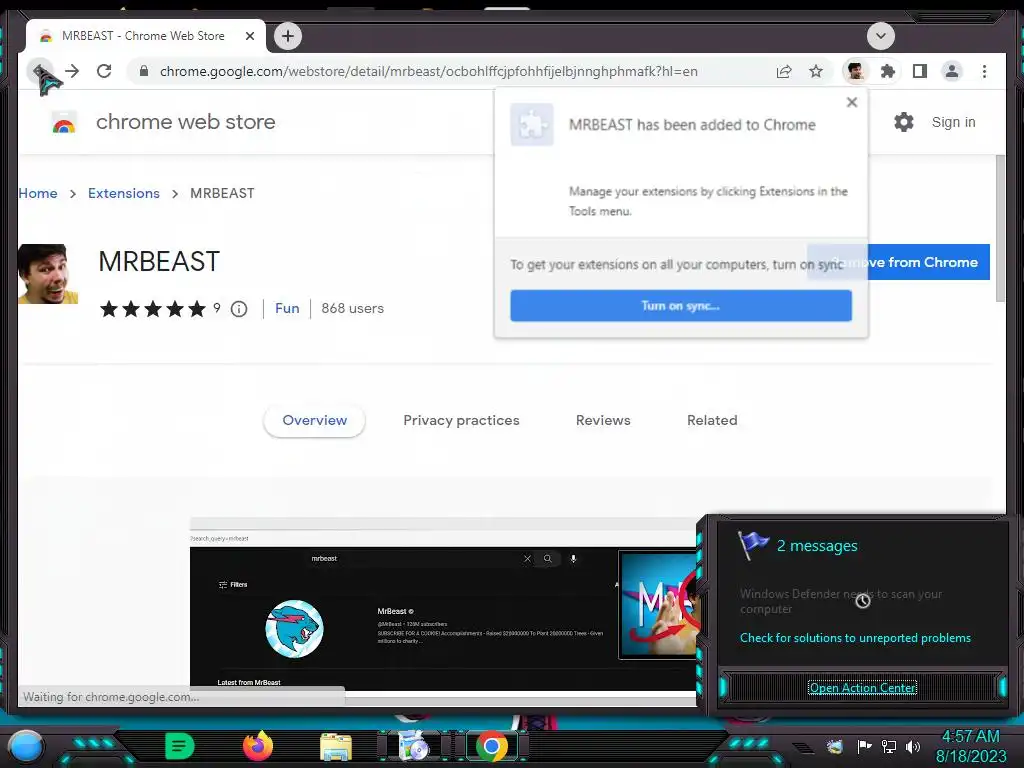The width and height of the screenshot is (1024, 768).
Task: Launch Firefox from the taskbar
Action: [x=257, y=746]
